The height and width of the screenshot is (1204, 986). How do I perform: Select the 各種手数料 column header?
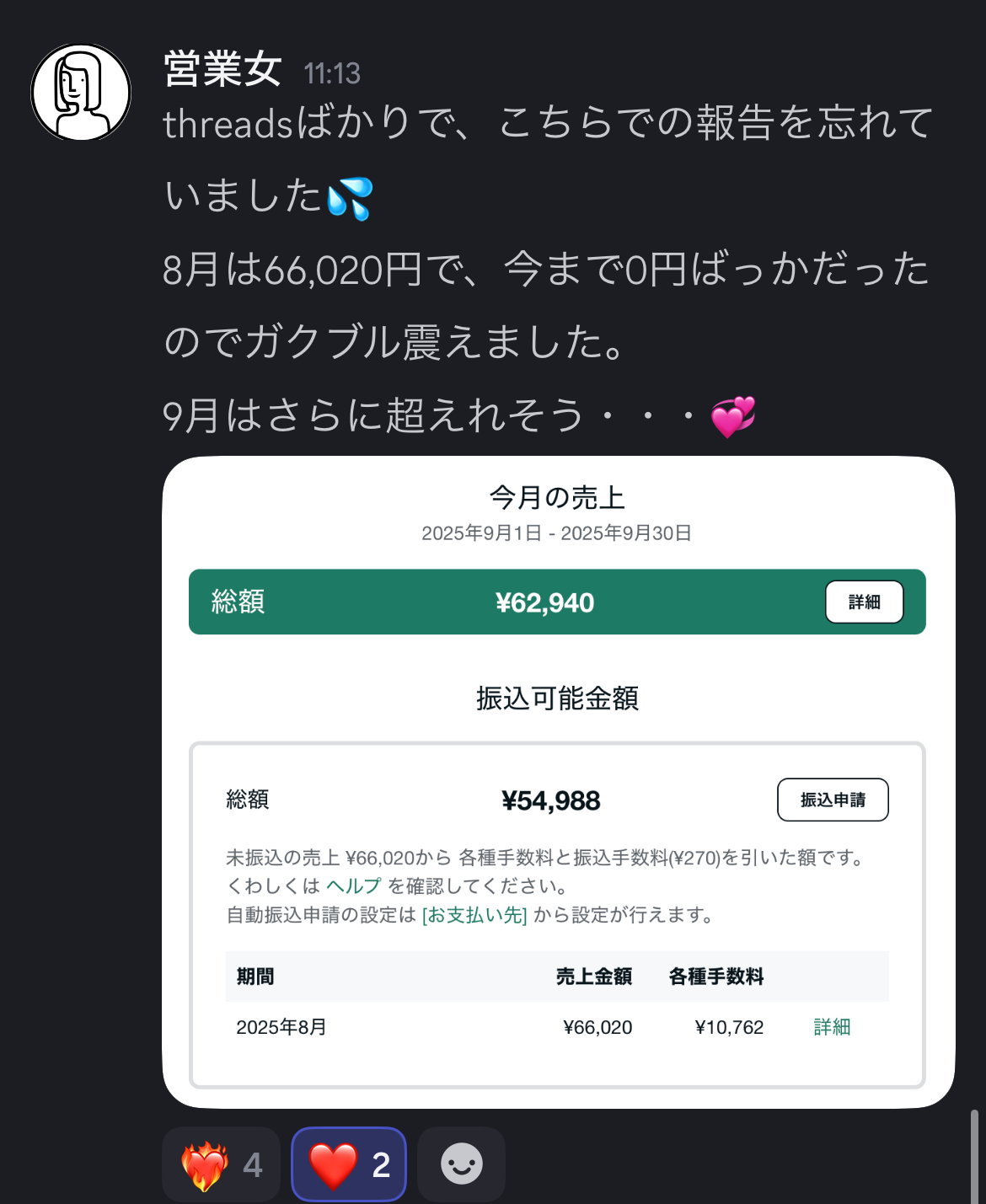(x=716, y=977)
